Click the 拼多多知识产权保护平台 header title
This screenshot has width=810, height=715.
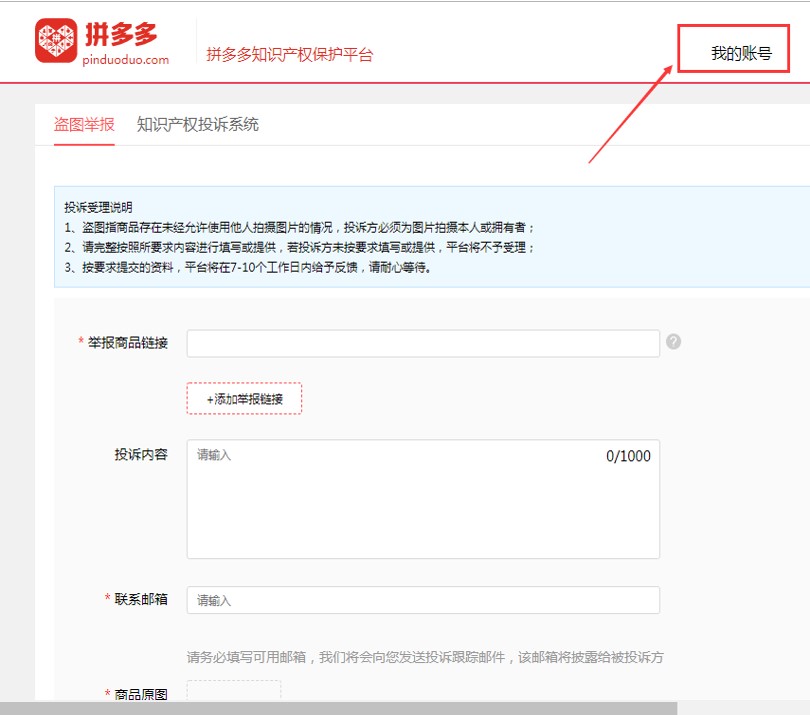tap(289, 55)
